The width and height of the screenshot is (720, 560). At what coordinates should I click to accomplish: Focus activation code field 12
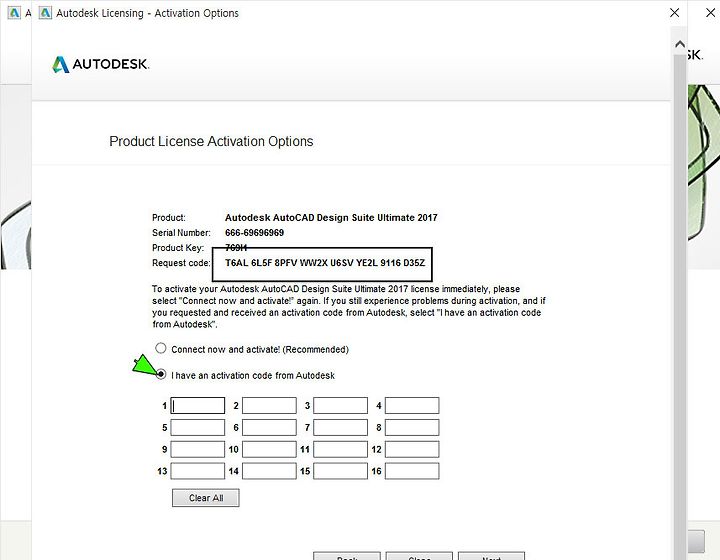click(412, 449)
